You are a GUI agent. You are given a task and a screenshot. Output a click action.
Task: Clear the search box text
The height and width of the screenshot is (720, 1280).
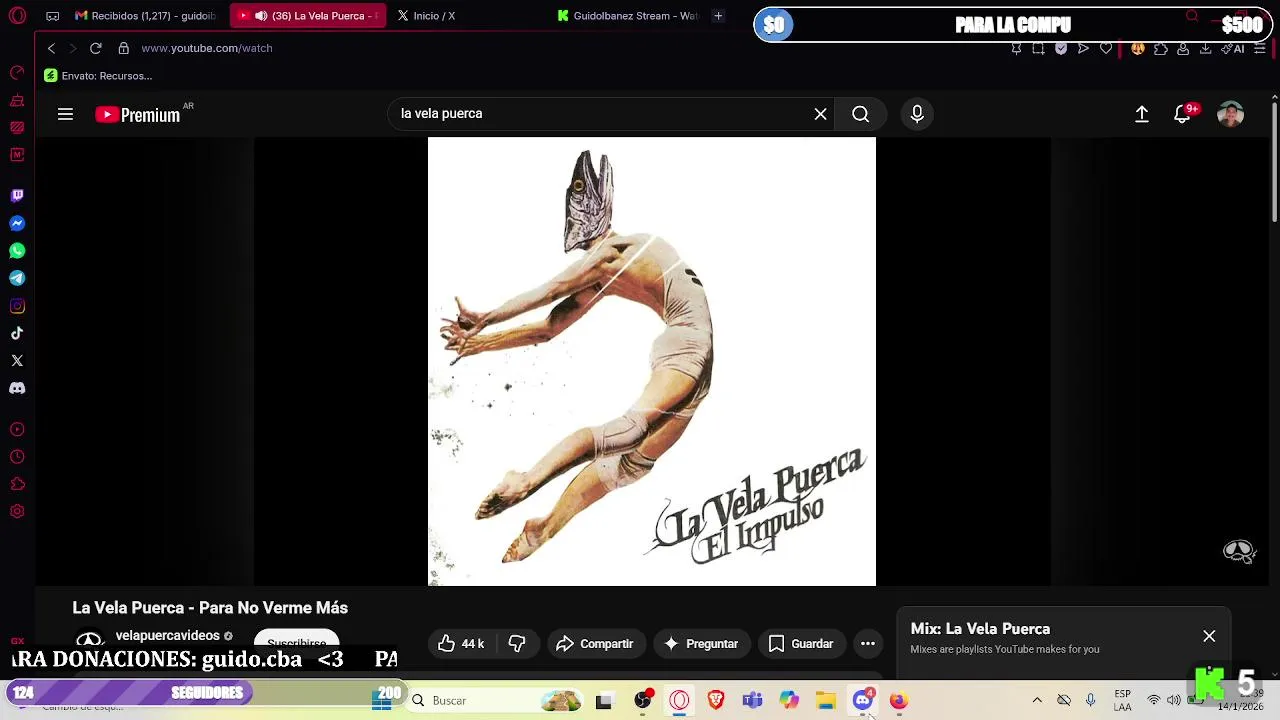820,114
